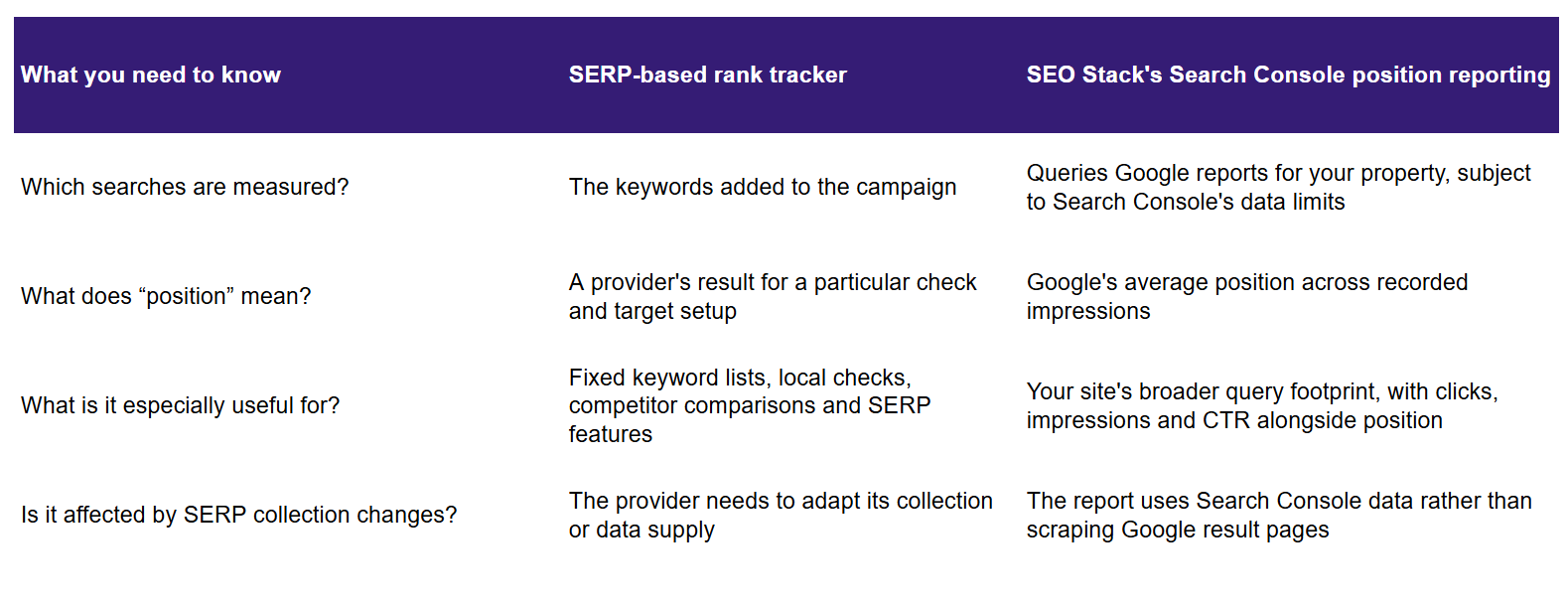Image resolution: width=1568 pixels, height=609 pixels.
Task: Click the text 'or data supply'
Action: [641, 530]
